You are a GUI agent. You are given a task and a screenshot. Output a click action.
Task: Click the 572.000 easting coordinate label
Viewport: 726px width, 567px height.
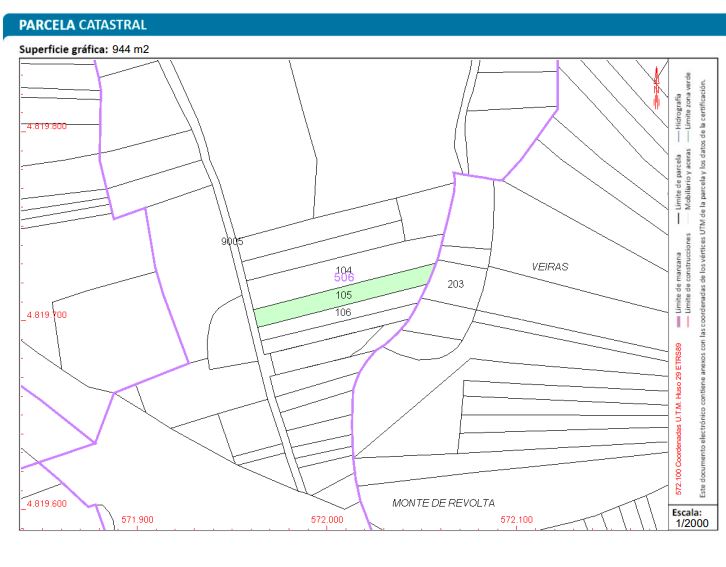(327, 520)
